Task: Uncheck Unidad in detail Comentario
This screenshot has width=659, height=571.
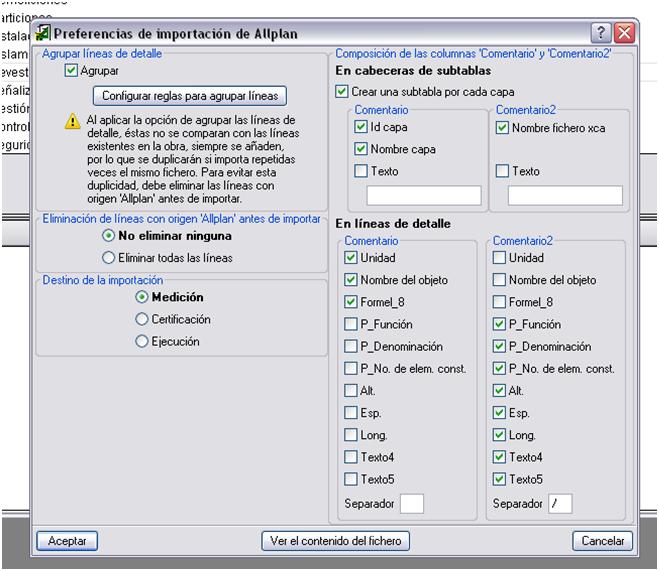Action: click(x=351, y=258)
